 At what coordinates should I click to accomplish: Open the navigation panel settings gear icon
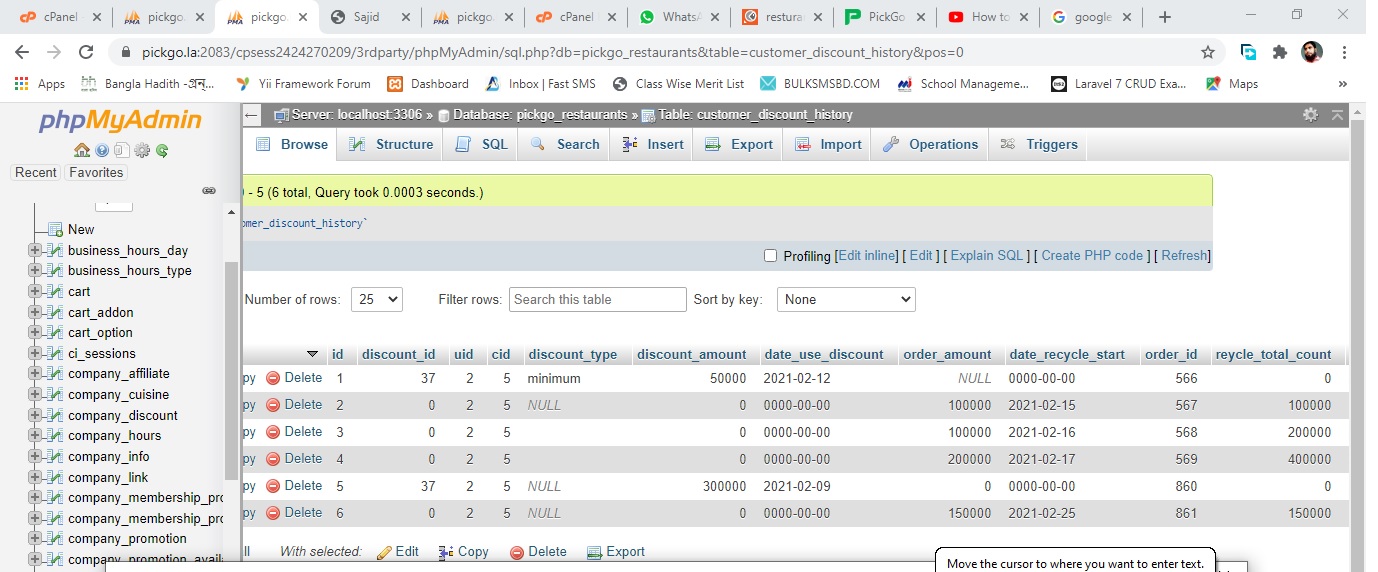(x=142, y=151)
